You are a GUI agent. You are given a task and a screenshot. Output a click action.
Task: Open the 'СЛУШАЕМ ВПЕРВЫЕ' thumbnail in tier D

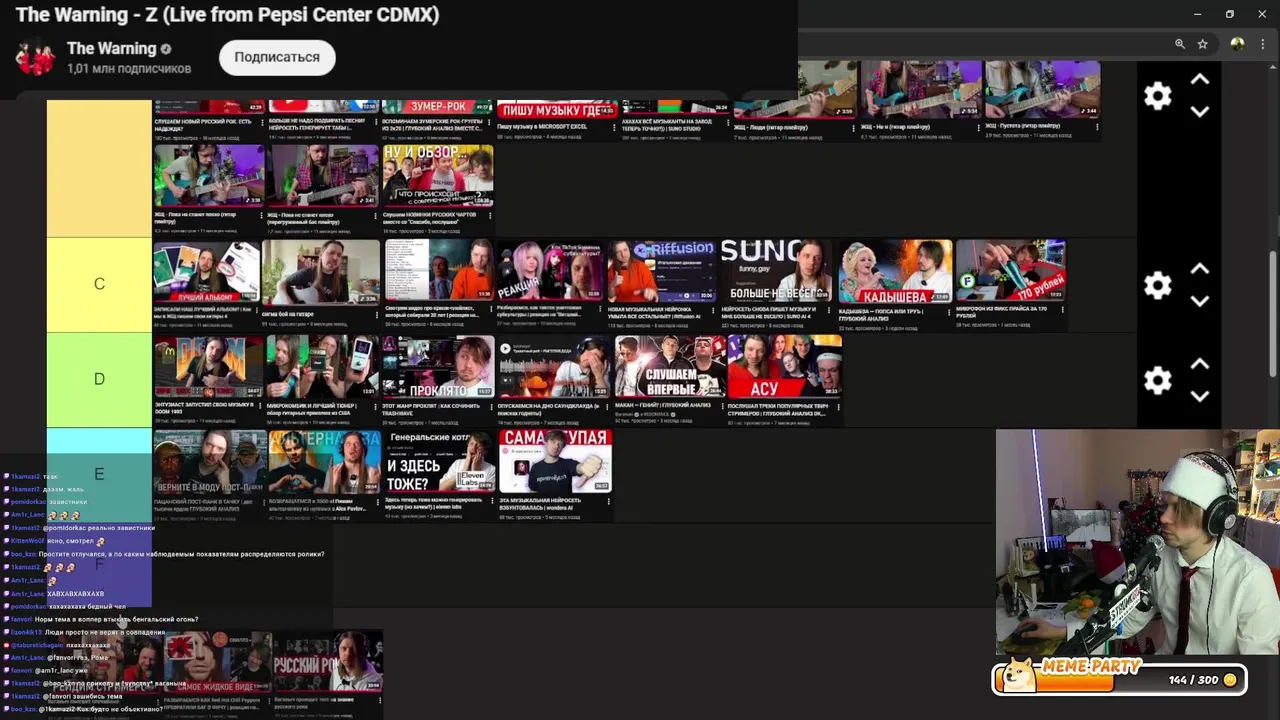[x=669, y=366]
